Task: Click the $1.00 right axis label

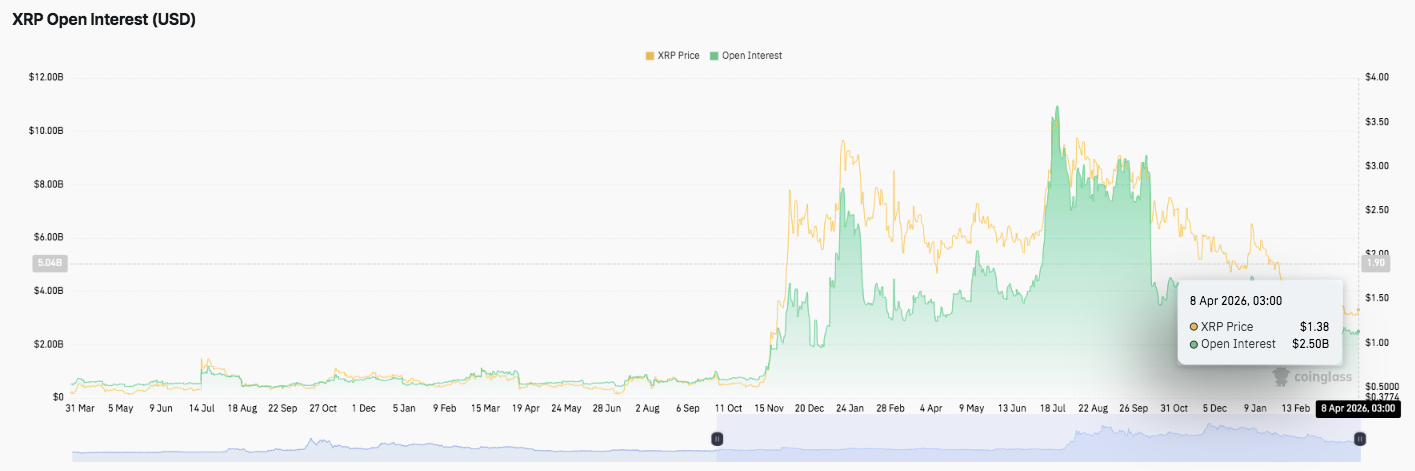Action: pyautogui.click(x=1376, y=342)
